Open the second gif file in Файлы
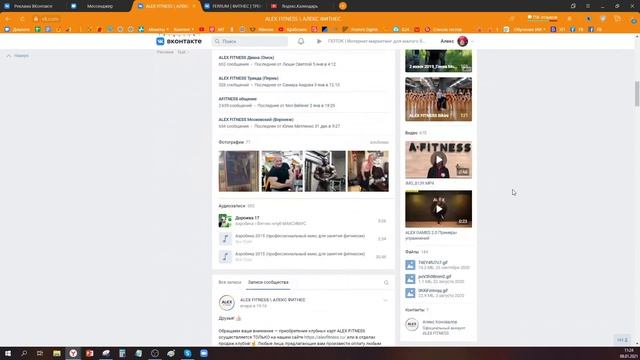Viewport: 640px width, 360px height. point(434,276)
